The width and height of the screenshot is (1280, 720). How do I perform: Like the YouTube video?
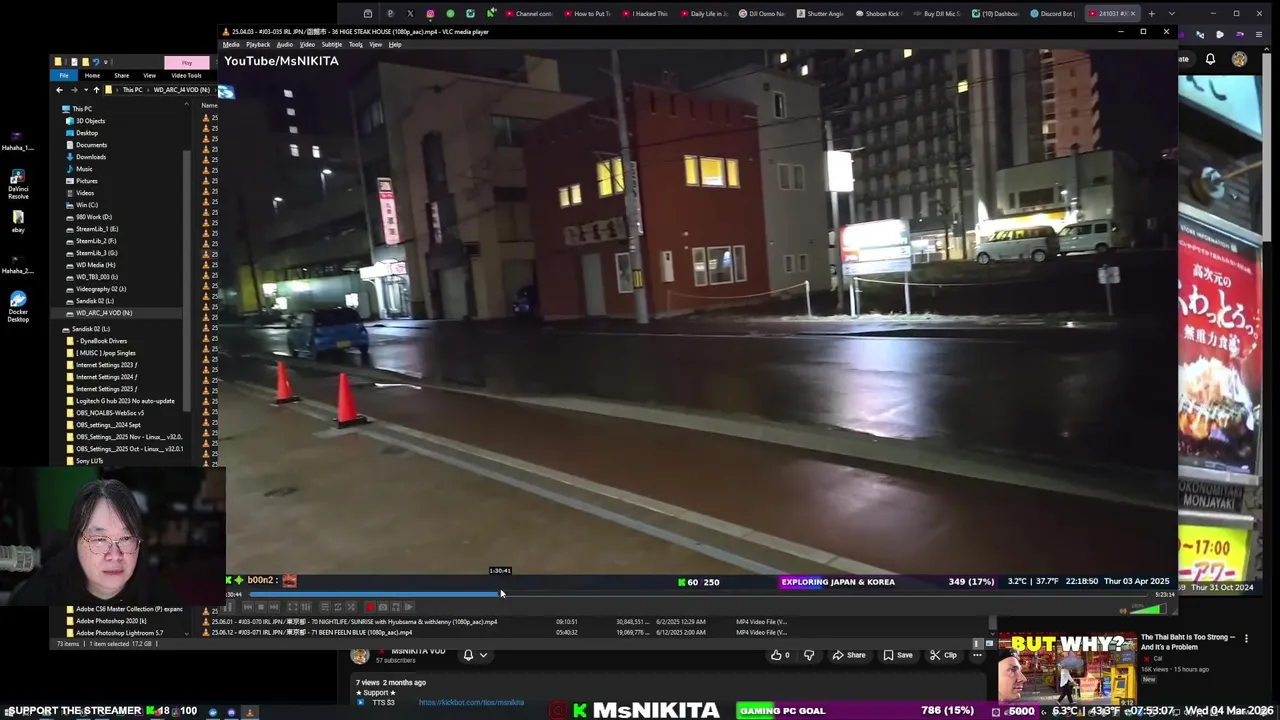(x=780, y=655)
